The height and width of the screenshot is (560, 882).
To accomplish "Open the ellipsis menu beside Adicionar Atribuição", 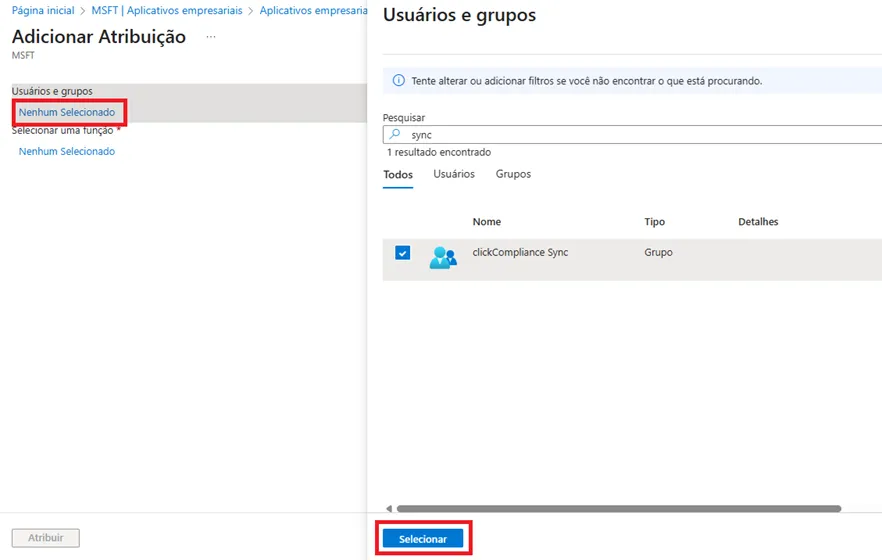I will coord(210,37).
